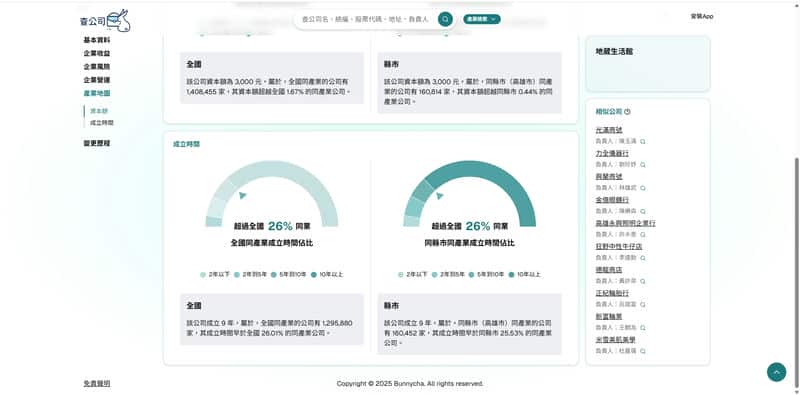Go to 企業風險 section in sidebar
This screenshot has width=800, height=395.
[97, 66]
